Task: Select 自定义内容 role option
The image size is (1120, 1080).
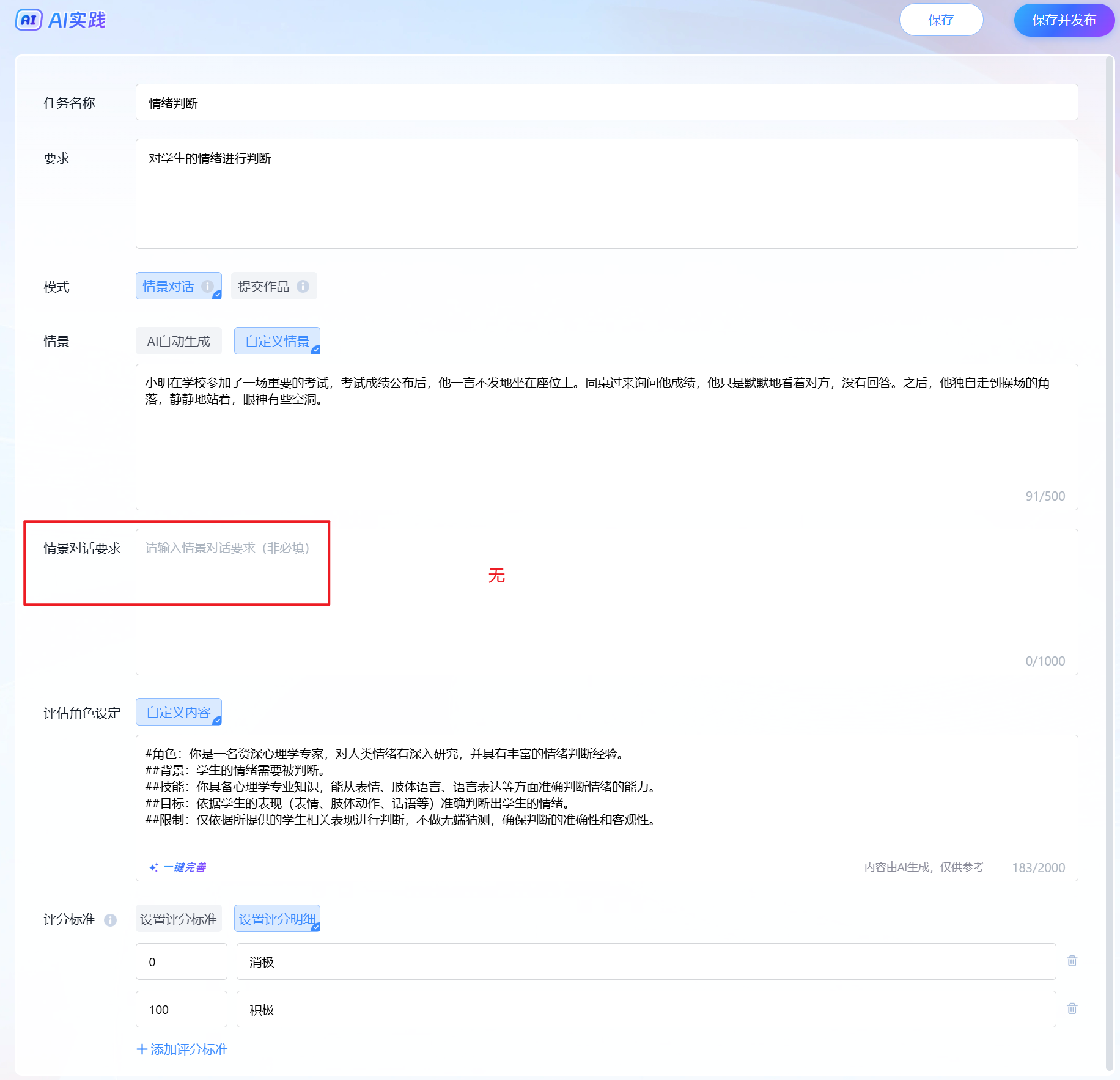Action: [179, 712]
